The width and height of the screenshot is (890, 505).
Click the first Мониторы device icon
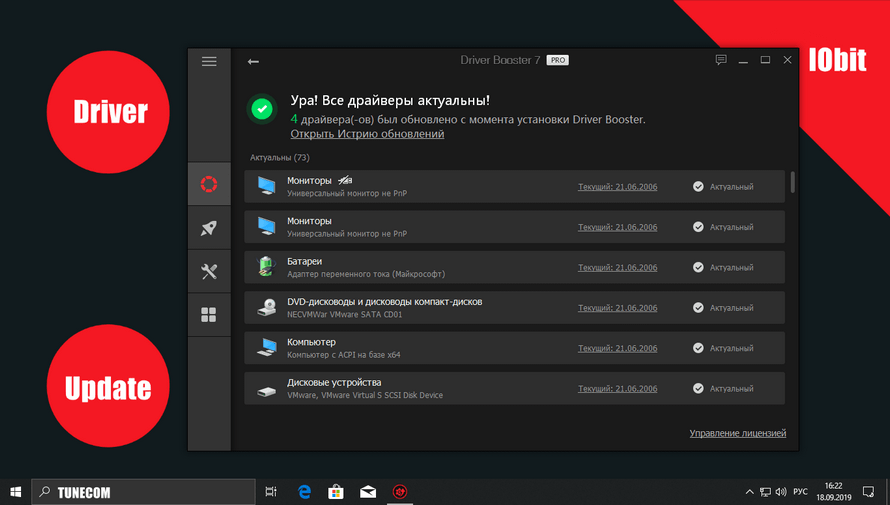point(266,186)
